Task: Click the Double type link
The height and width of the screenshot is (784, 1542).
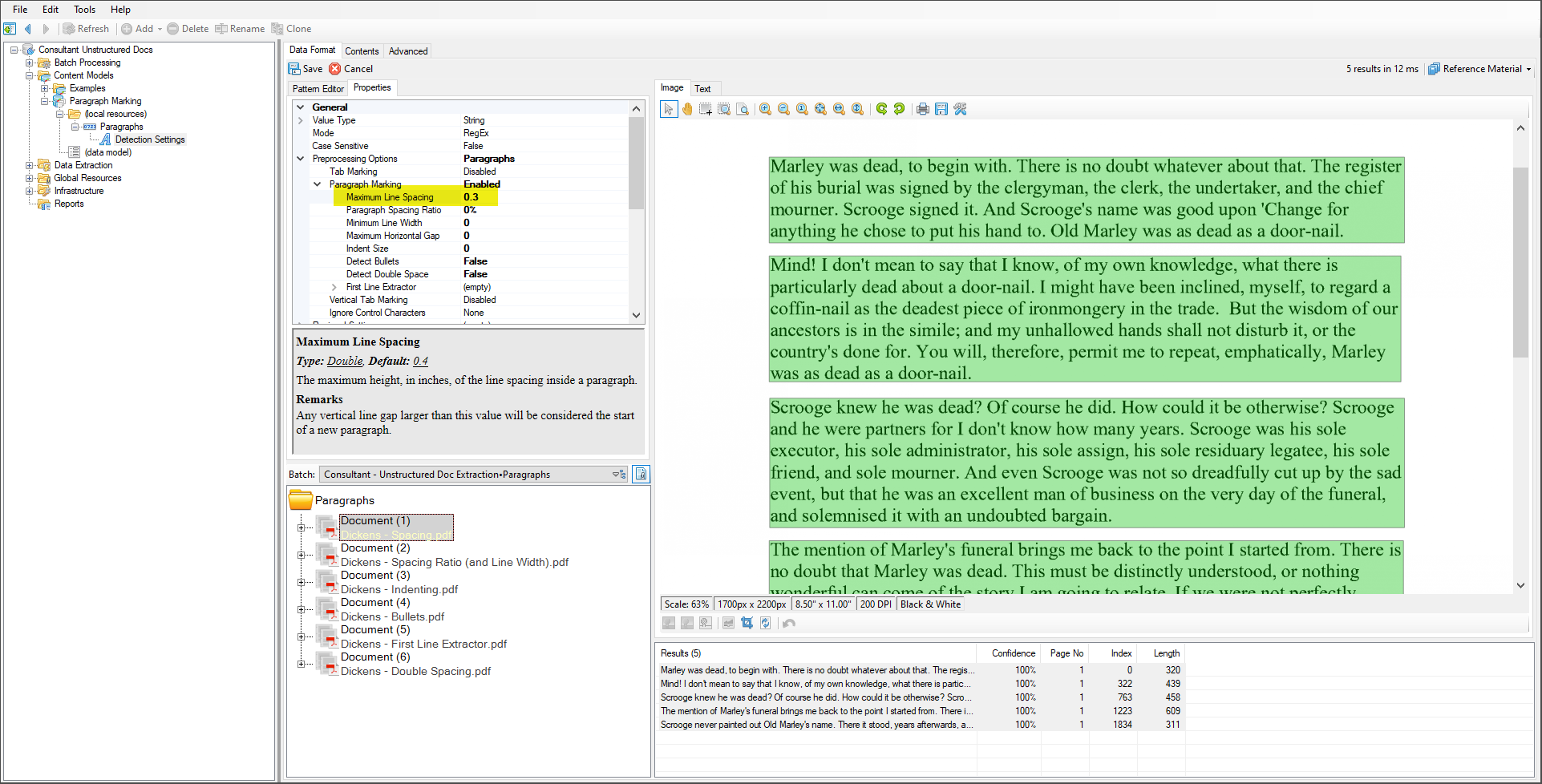Action: 345,362
